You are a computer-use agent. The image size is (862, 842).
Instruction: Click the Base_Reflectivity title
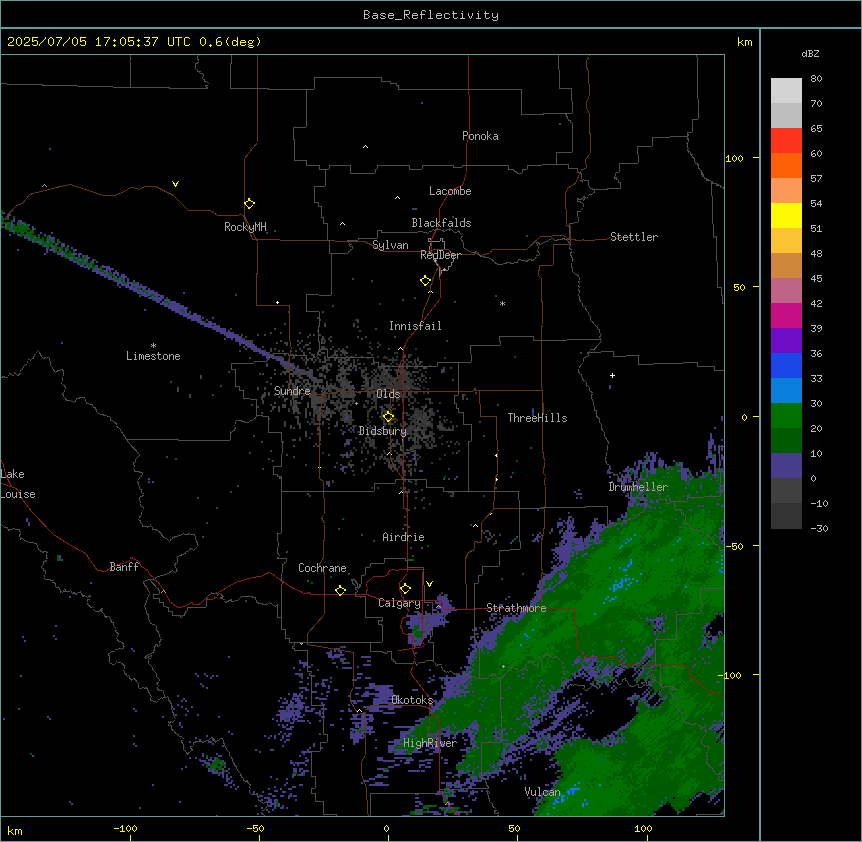click(431, 15)
